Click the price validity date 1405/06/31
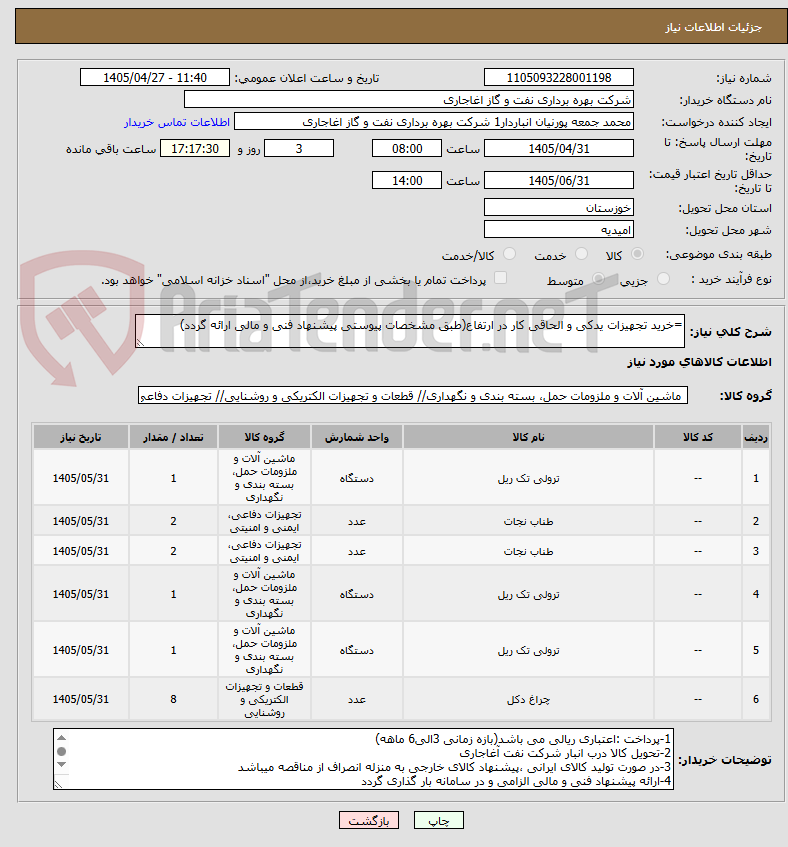 click(558, 180)
